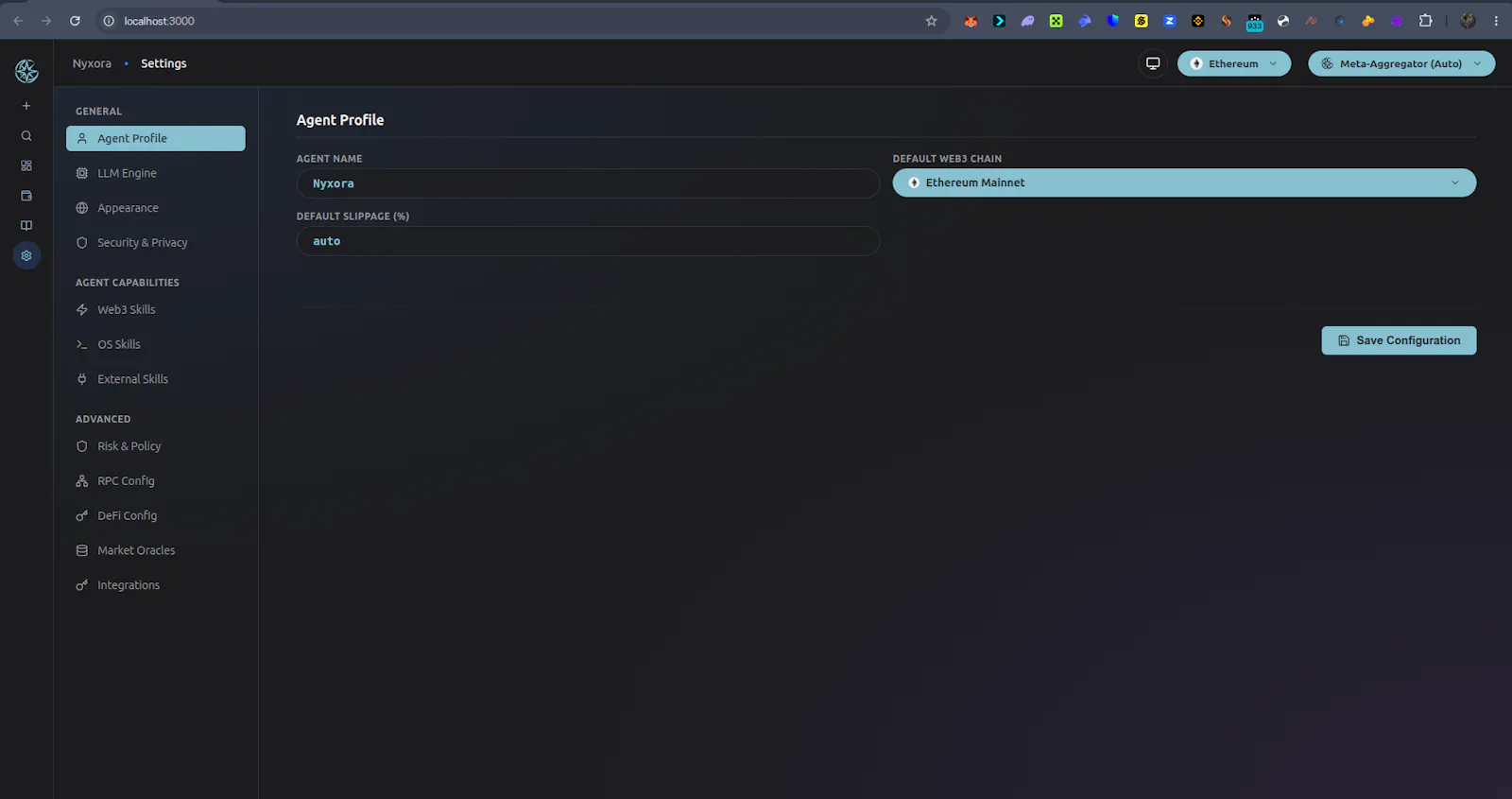The width and height of the screenshot is (1512, 799).
Task: Open the dashboard grid icon in the sidebar
Action: click(26, 165)
